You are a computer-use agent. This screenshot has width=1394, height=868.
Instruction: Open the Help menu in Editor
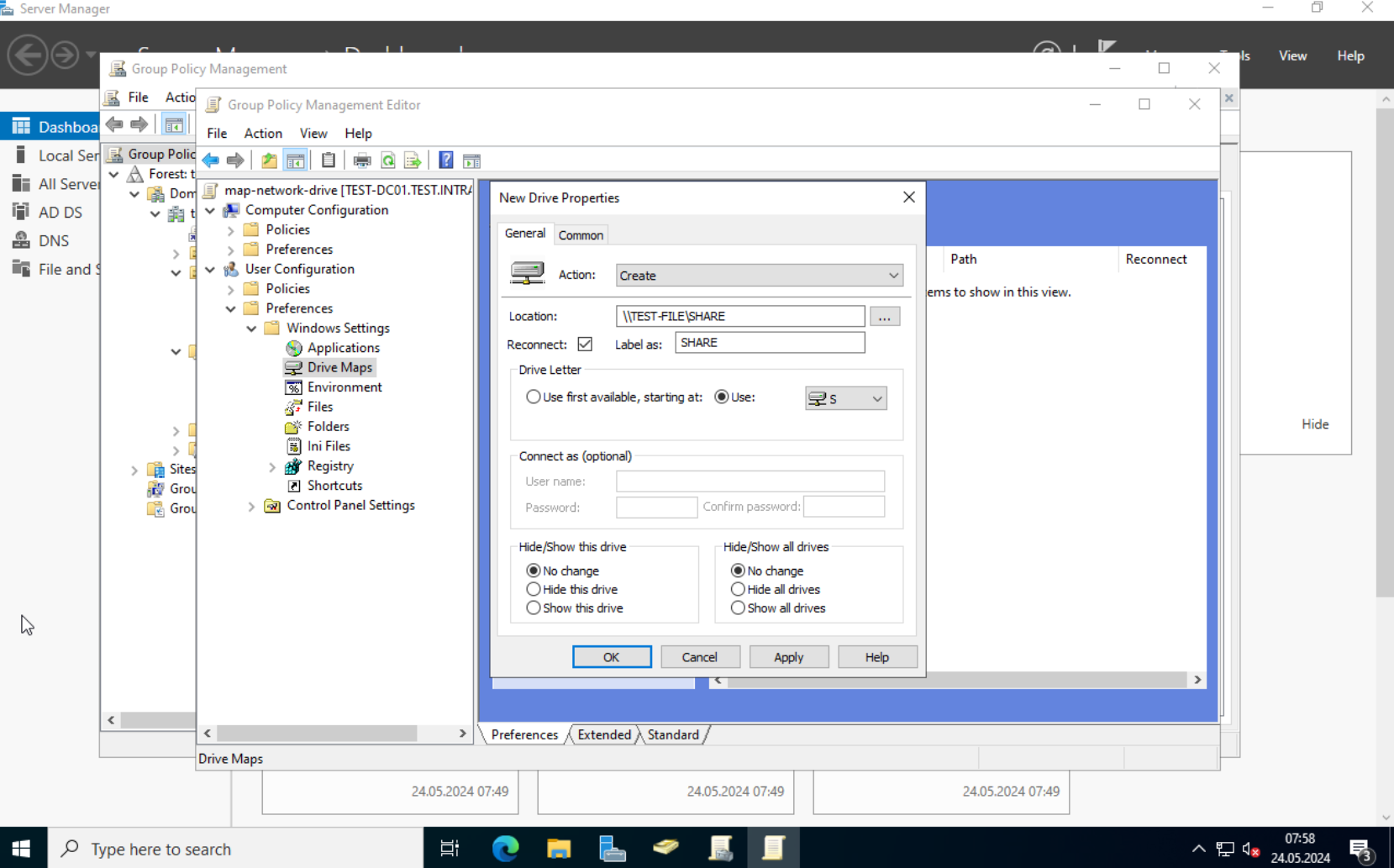(358, 134)
